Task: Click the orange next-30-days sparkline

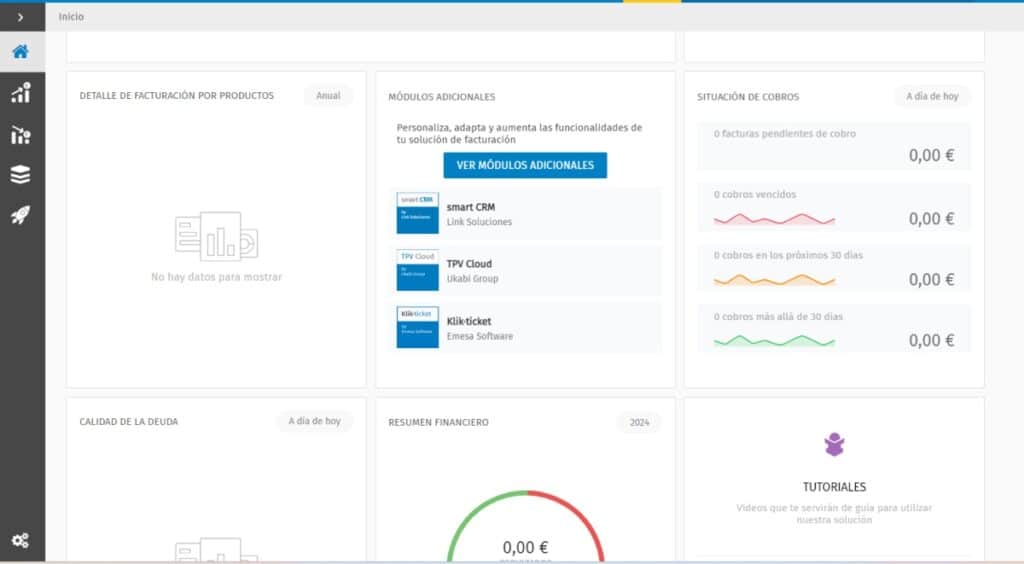Action: tap(775, 280)
